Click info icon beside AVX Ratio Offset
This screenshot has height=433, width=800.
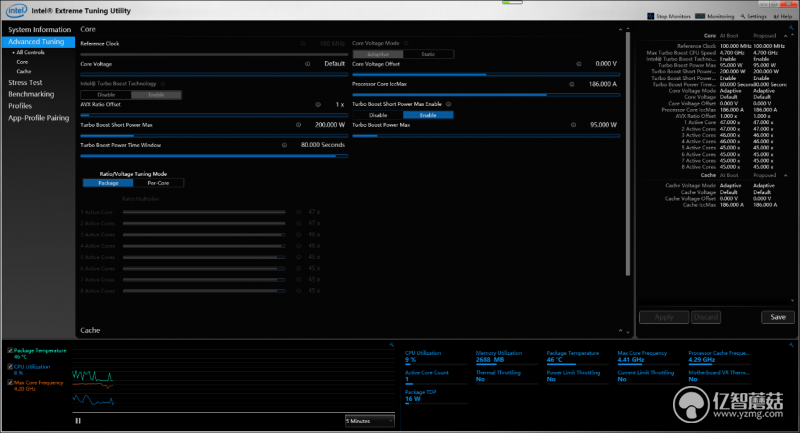(x=318, y=105)
